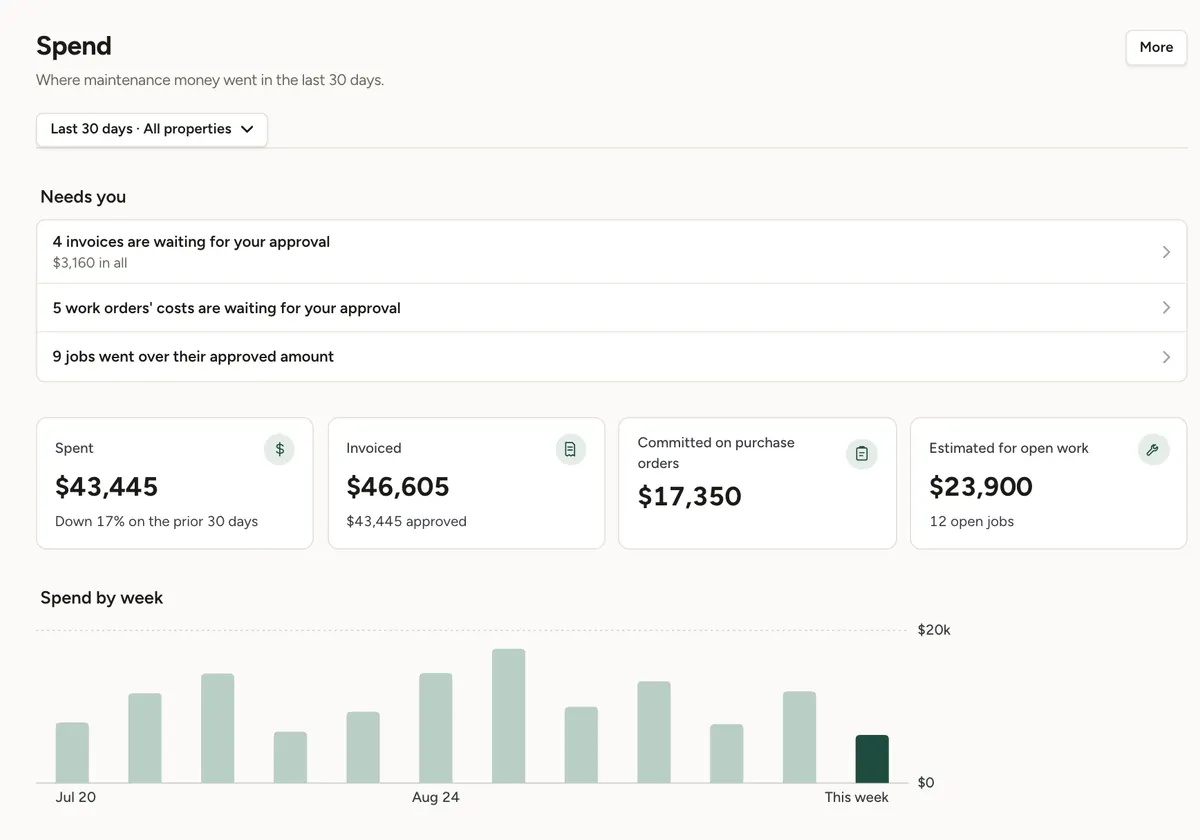Screen dimensions: 1200x840
Task: Open '5 work orders' costs are waiting' row
Action: 611,308
